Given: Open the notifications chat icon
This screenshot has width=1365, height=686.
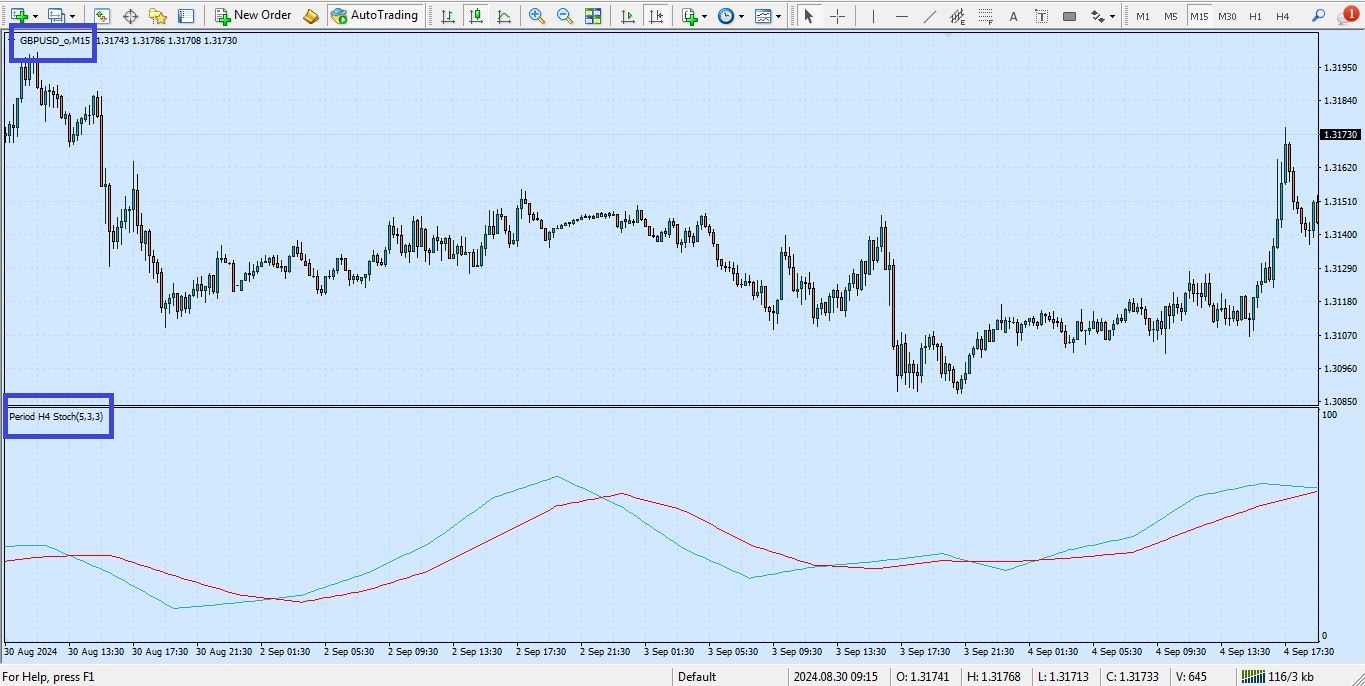Looking at the screenshot, I should (1347, 16).
